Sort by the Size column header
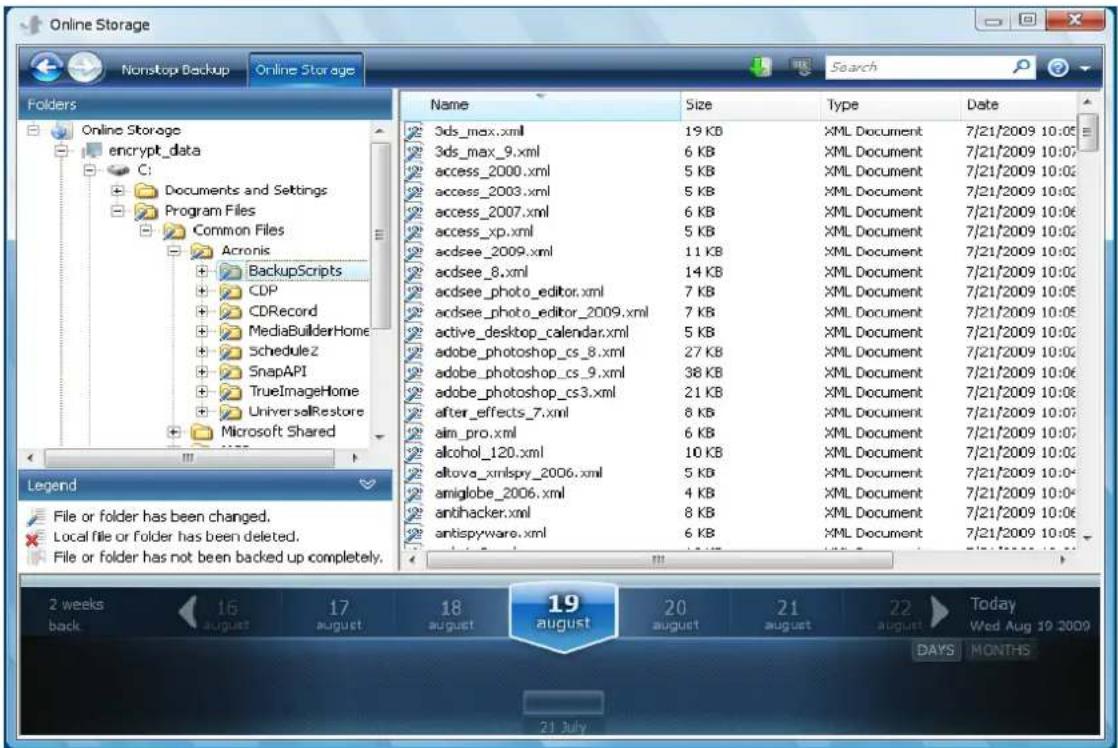This screenshot has width=1118, height=748. pos(750,105)
